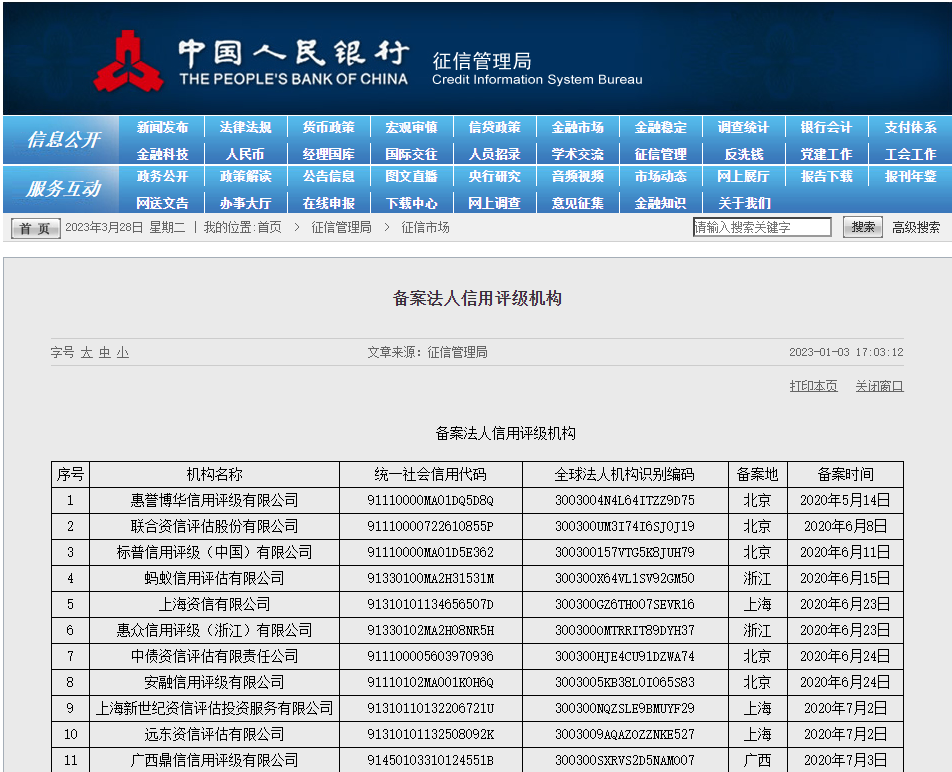Open 反洗钱 section
This screenshot has width=952, height=772.
click(744, 154)
